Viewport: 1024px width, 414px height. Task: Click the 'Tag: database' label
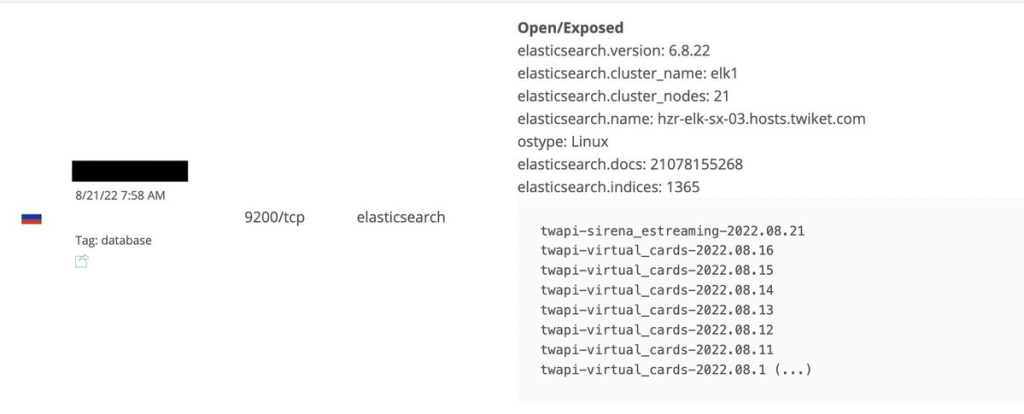point(113,240)
